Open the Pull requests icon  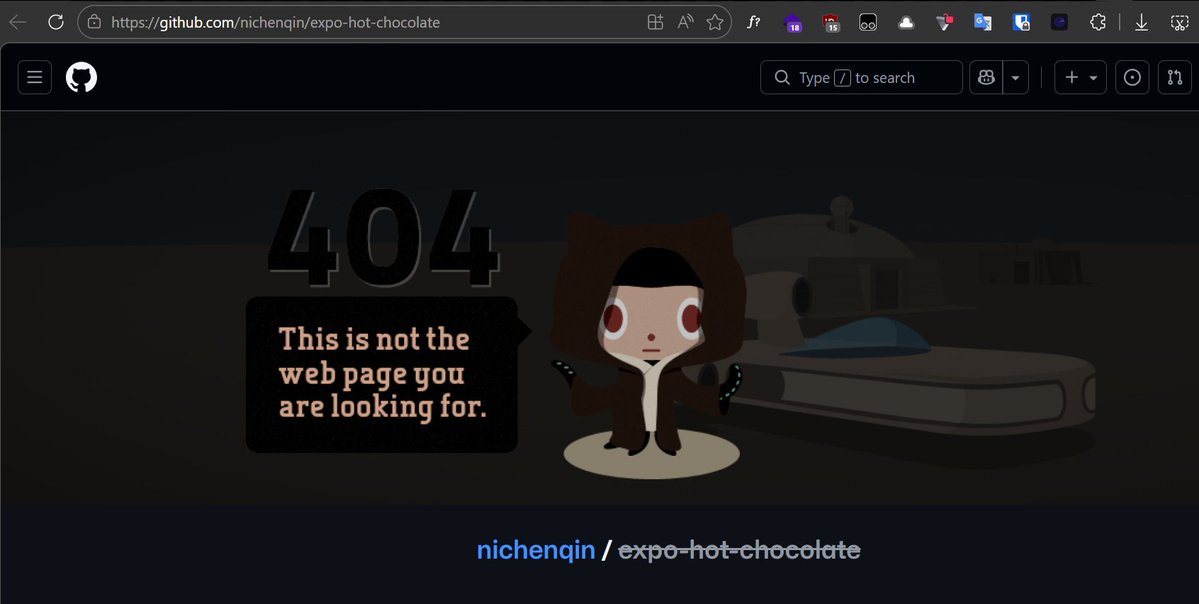click(x=1175, y=77)
